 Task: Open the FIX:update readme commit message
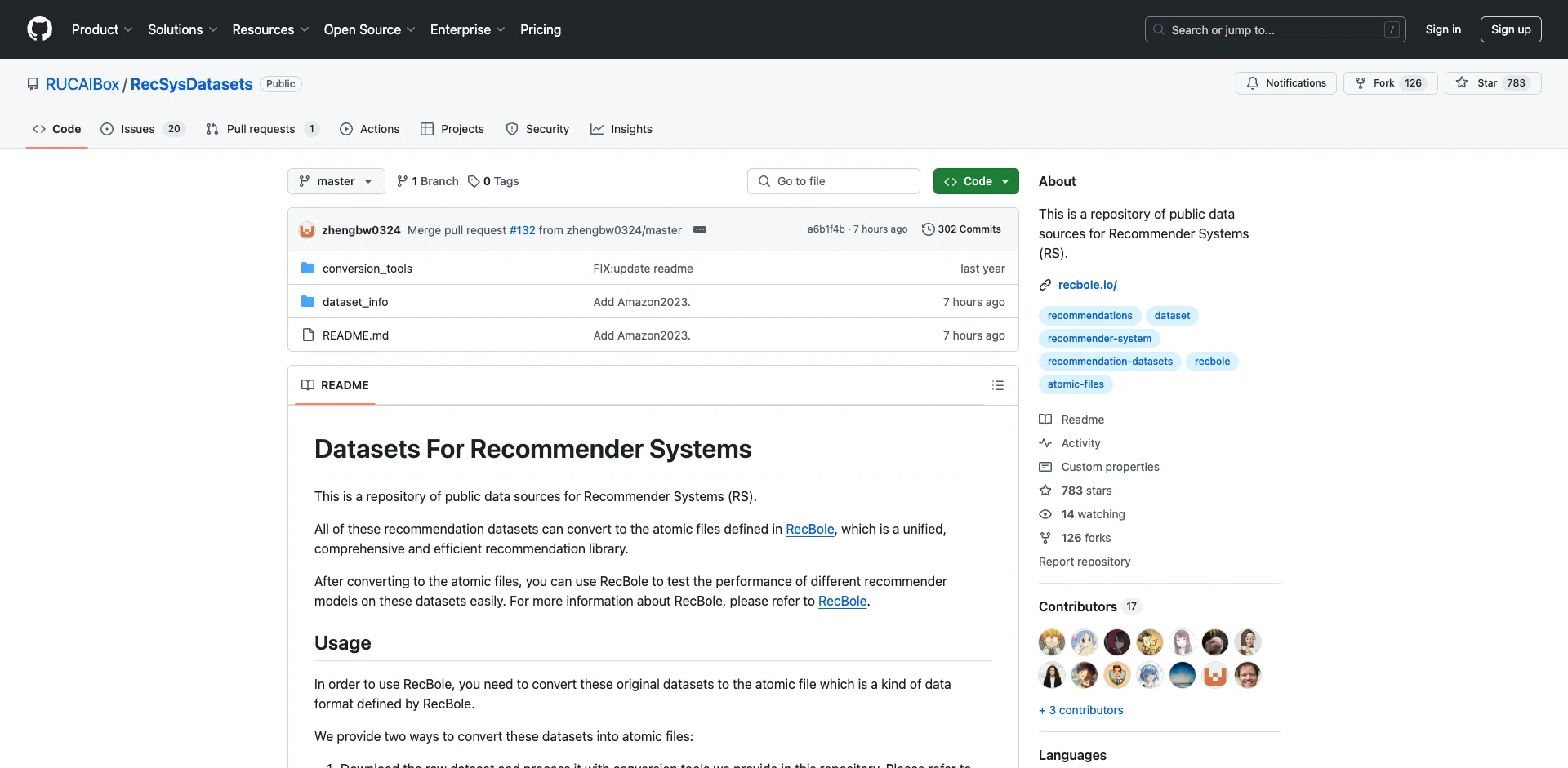click(643, 269)
